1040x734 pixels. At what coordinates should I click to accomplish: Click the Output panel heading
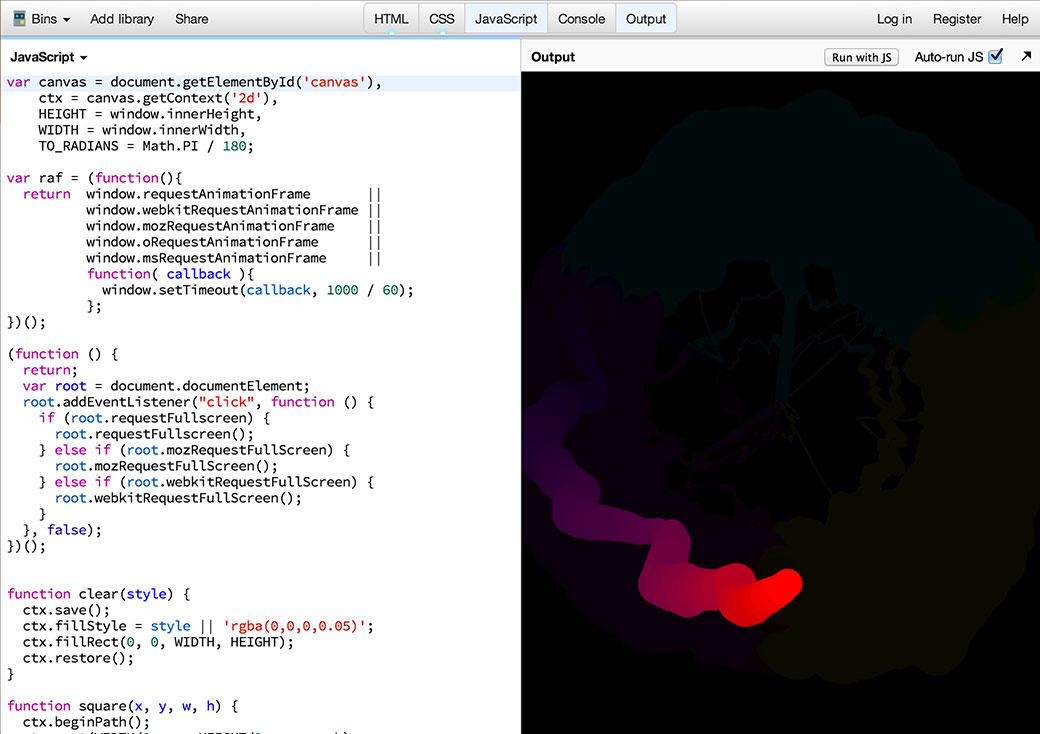(553, 57)
